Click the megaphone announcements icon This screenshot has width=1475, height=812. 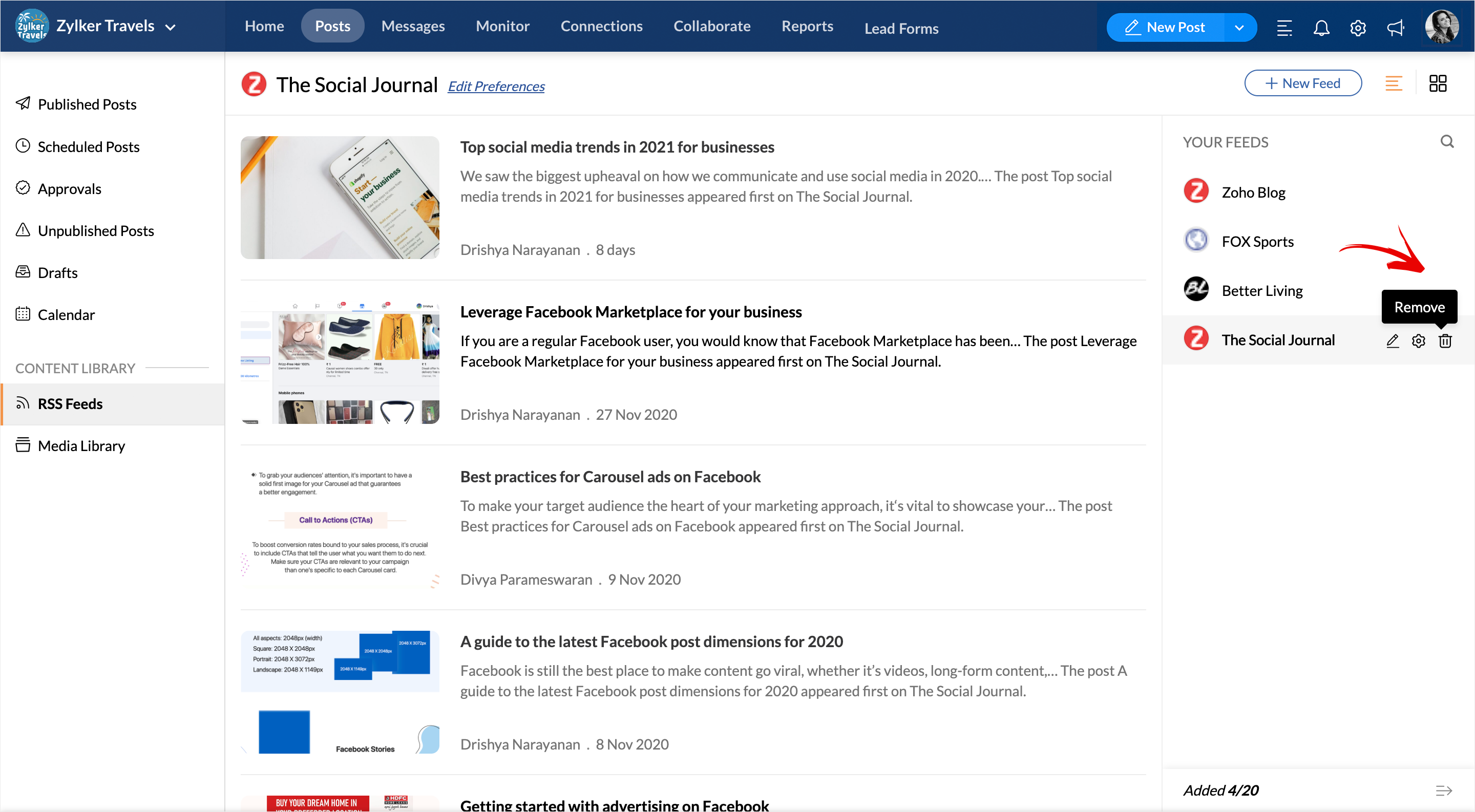pos(1396,28)
